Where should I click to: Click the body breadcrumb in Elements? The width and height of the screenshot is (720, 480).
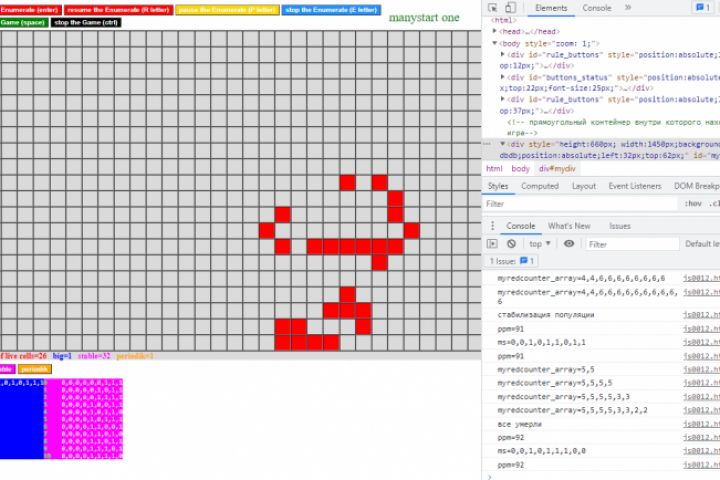pos(520,169)
